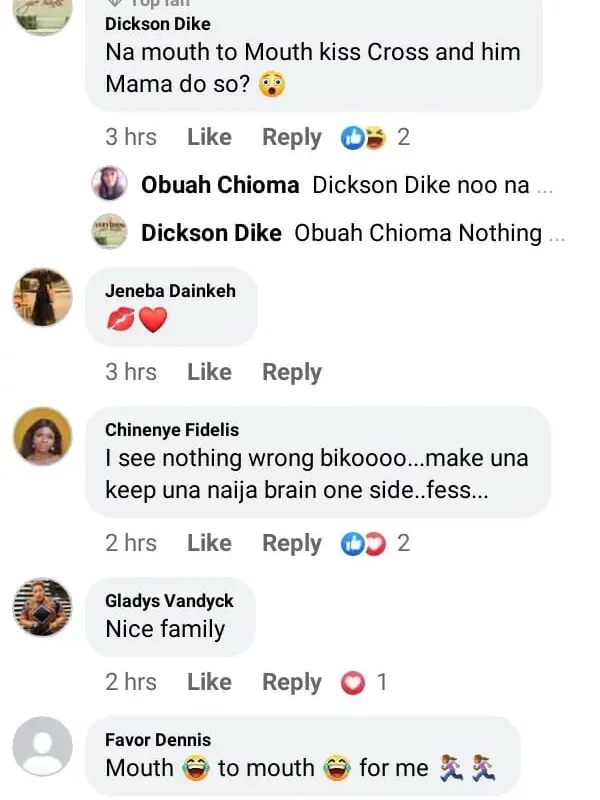This screenshot has width=600, height=800.
Task: Reply to Gladys Vandyck's comment
Action: tap(291, 683)
